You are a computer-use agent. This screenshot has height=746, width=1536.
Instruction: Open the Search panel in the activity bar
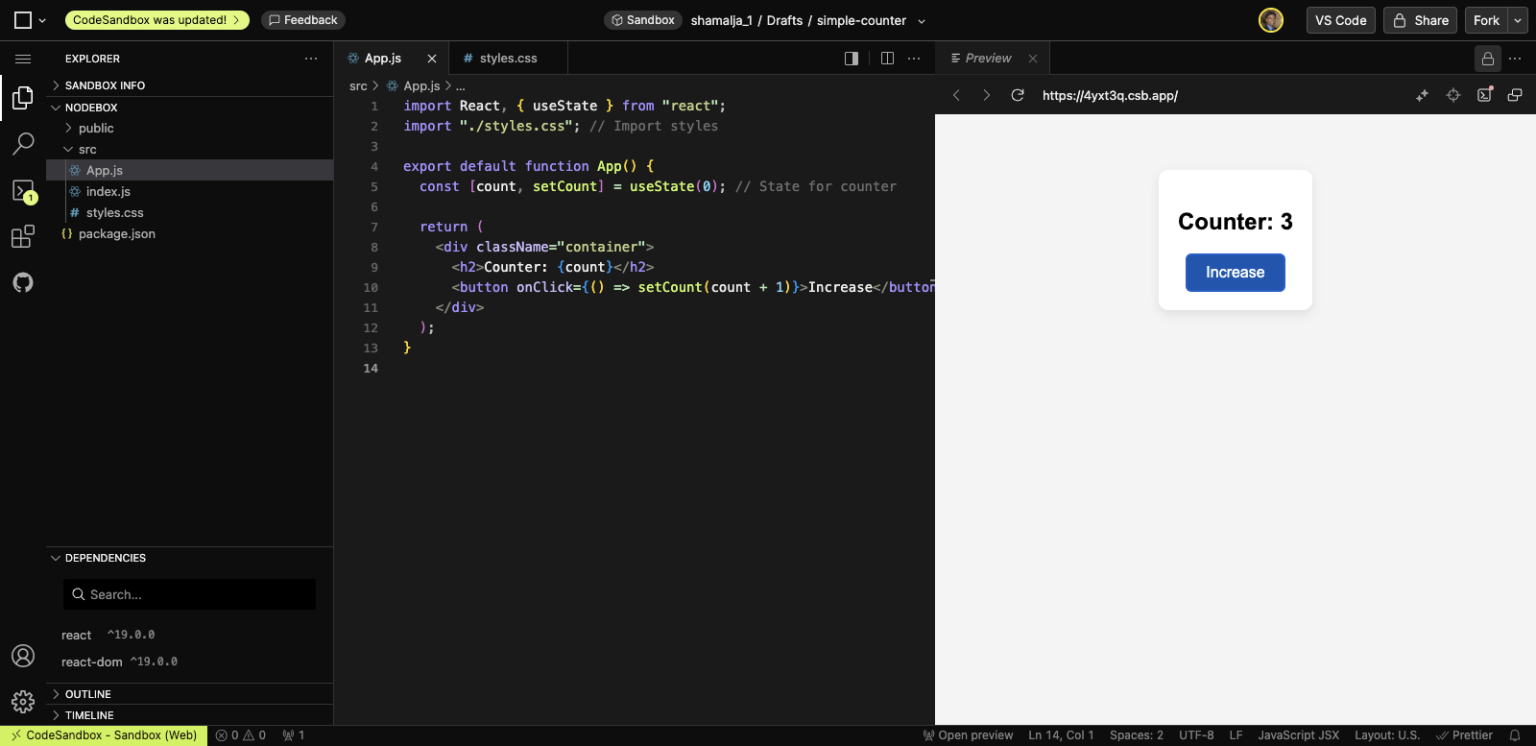(x=22, y=143)
